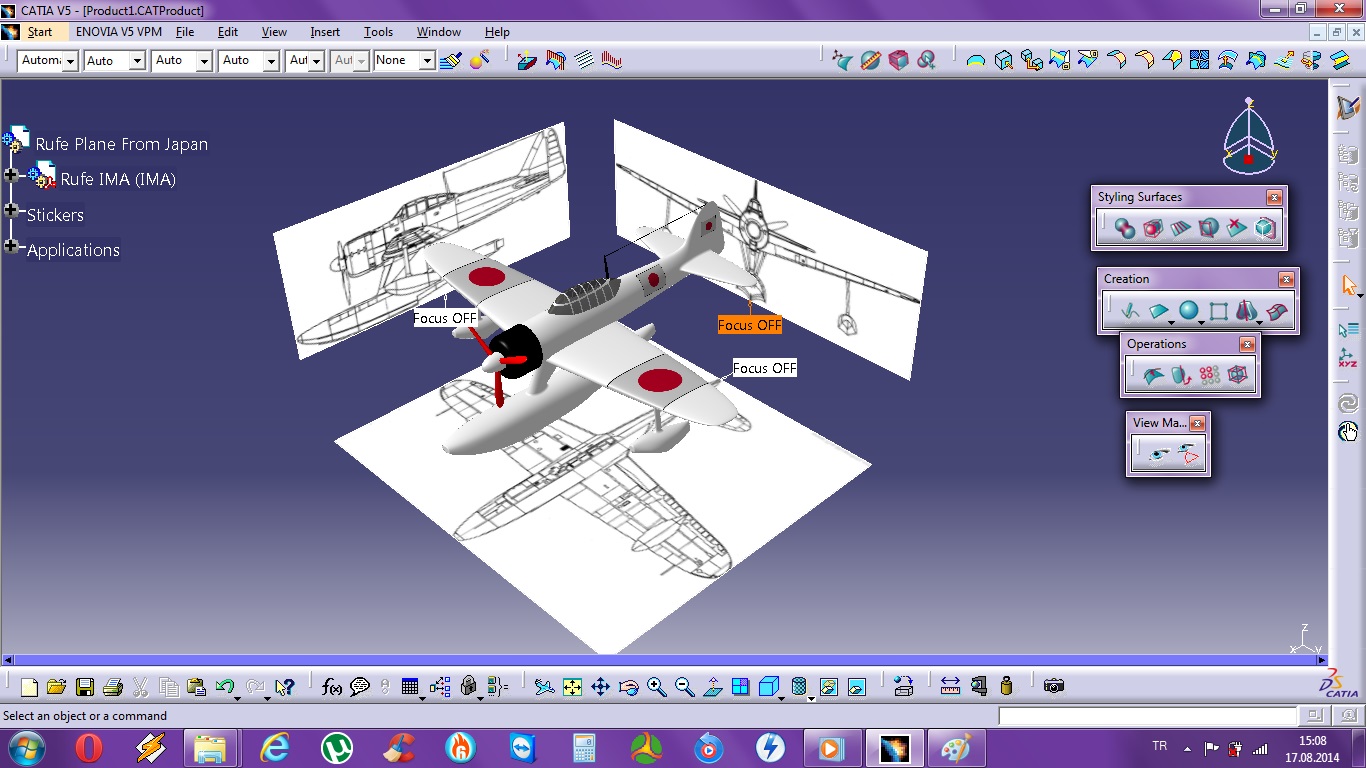The height and width of the screenshot is (768, 1366).
Task: Click the red dots grid icon in Operations
Action: pos(1209,376)
